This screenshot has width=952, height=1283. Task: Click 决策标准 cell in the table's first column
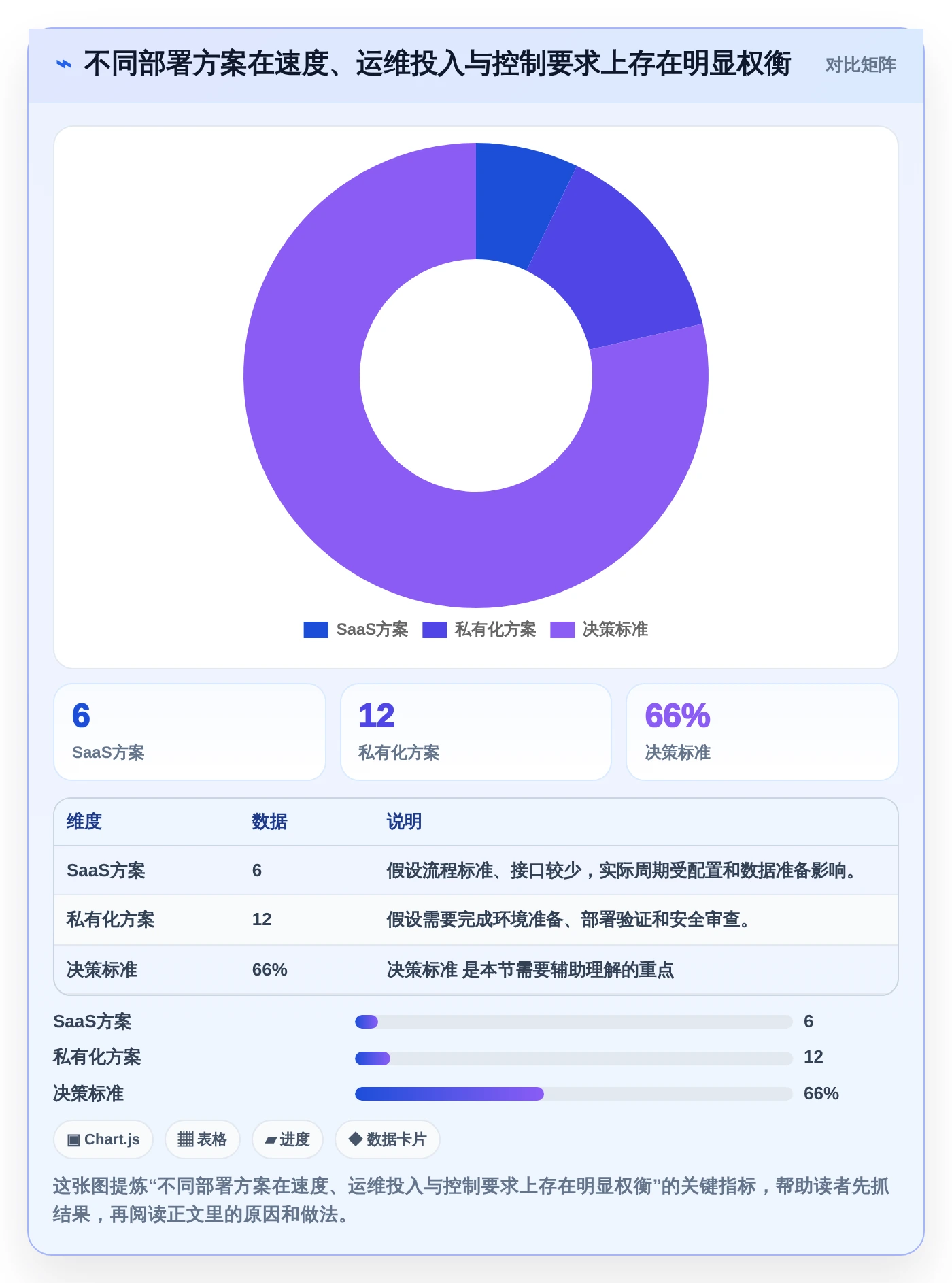click(x=102, y=969)
